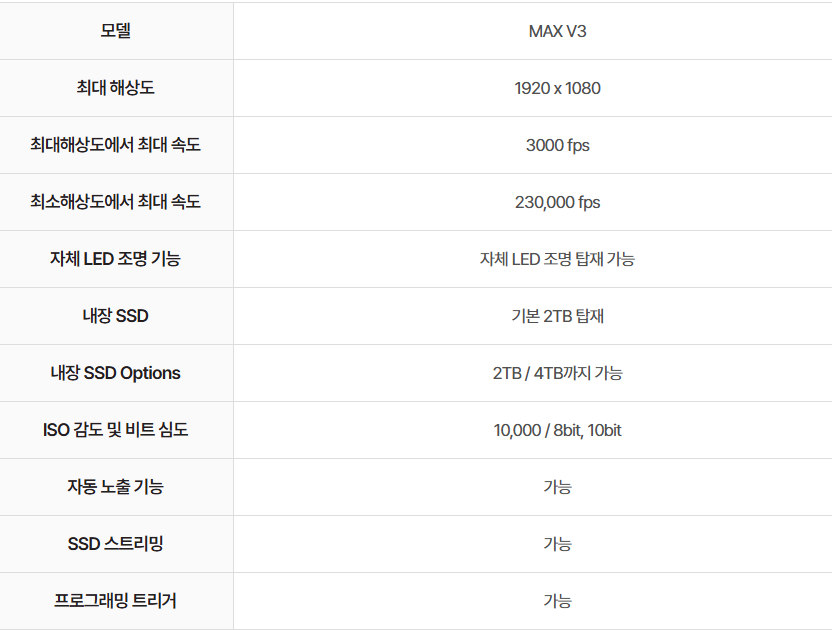The width and height of the screenshot is (832, 630).
Task: Click the 'ISO 감도 및 비트 심도' label
Action: tap(116, 430)
